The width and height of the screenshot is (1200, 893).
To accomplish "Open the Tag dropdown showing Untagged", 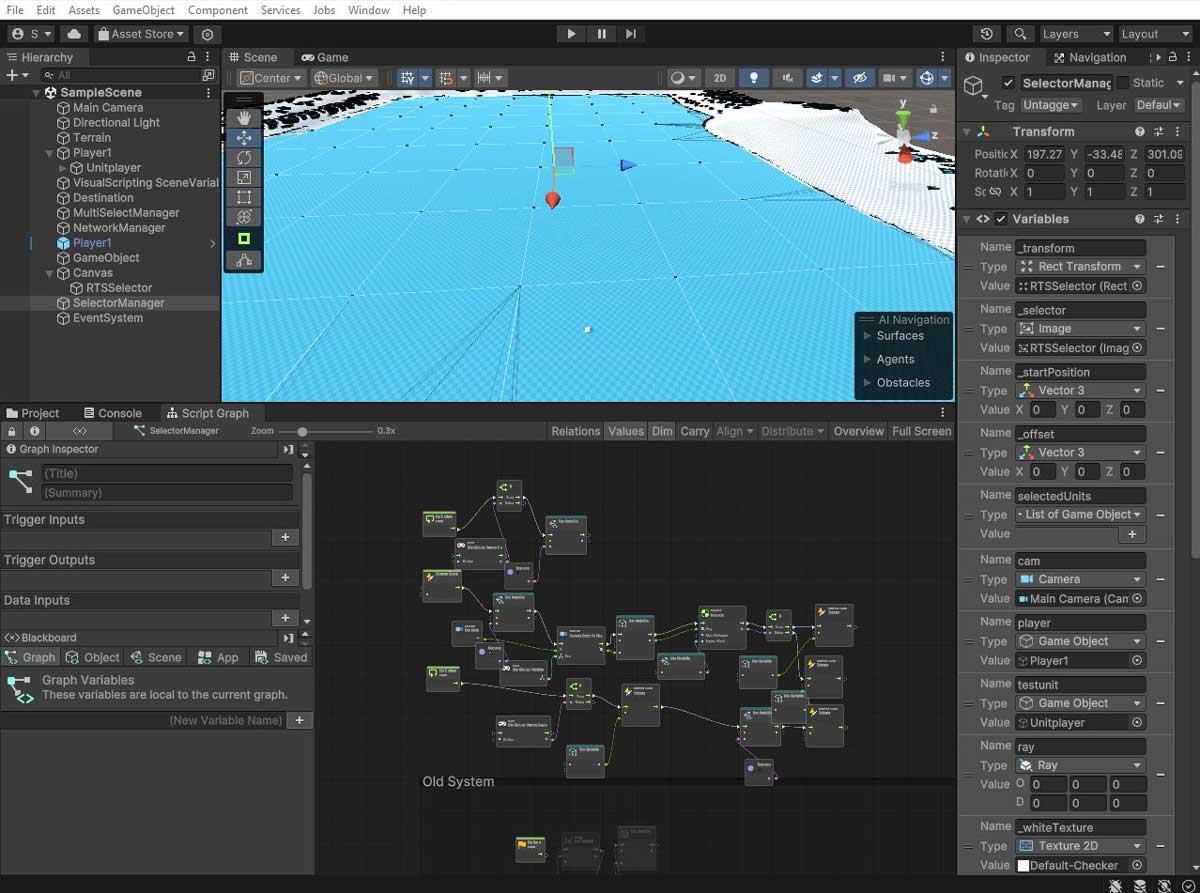I will click(1050, 105).
